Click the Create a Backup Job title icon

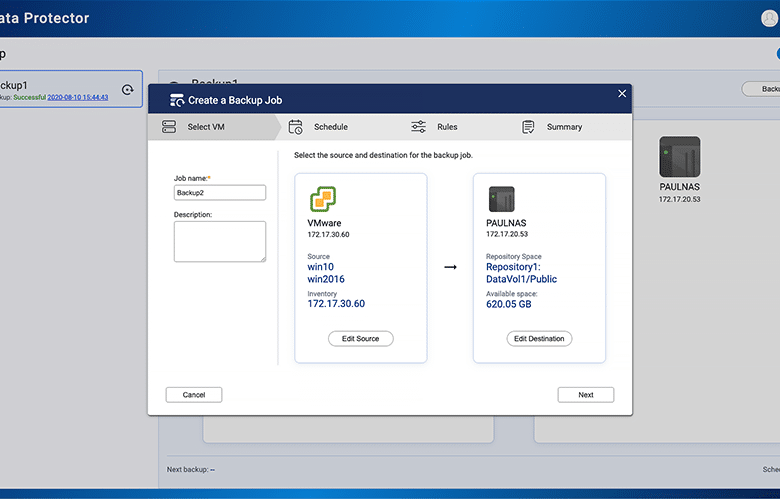tap(177, 100)
